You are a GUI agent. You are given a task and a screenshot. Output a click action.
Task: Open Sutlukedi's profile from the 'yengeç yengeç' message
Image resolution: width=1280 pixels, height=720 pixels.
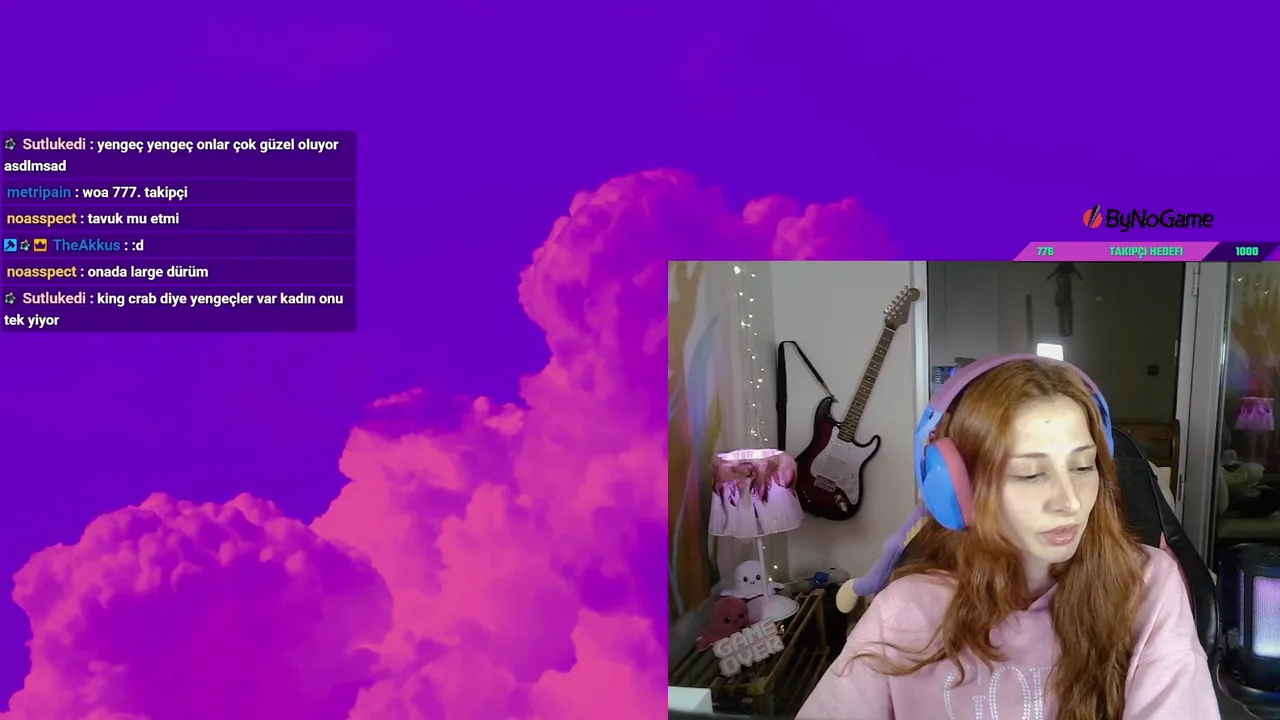[54, 145]
